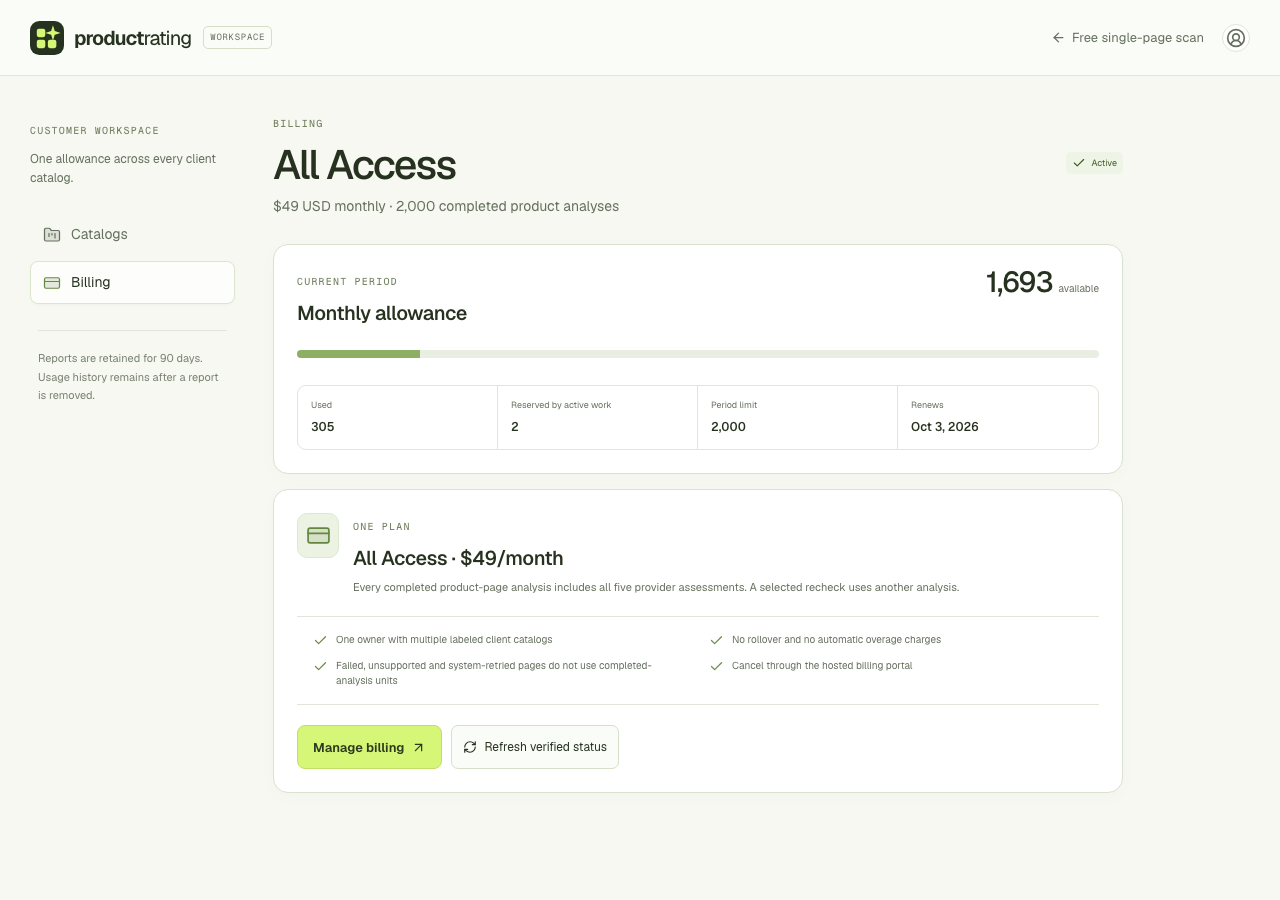Viewport: 1280px width, 900px height.
Task: Click the Renews Oct 3, 2026 cell
Action: click(998, 417)
